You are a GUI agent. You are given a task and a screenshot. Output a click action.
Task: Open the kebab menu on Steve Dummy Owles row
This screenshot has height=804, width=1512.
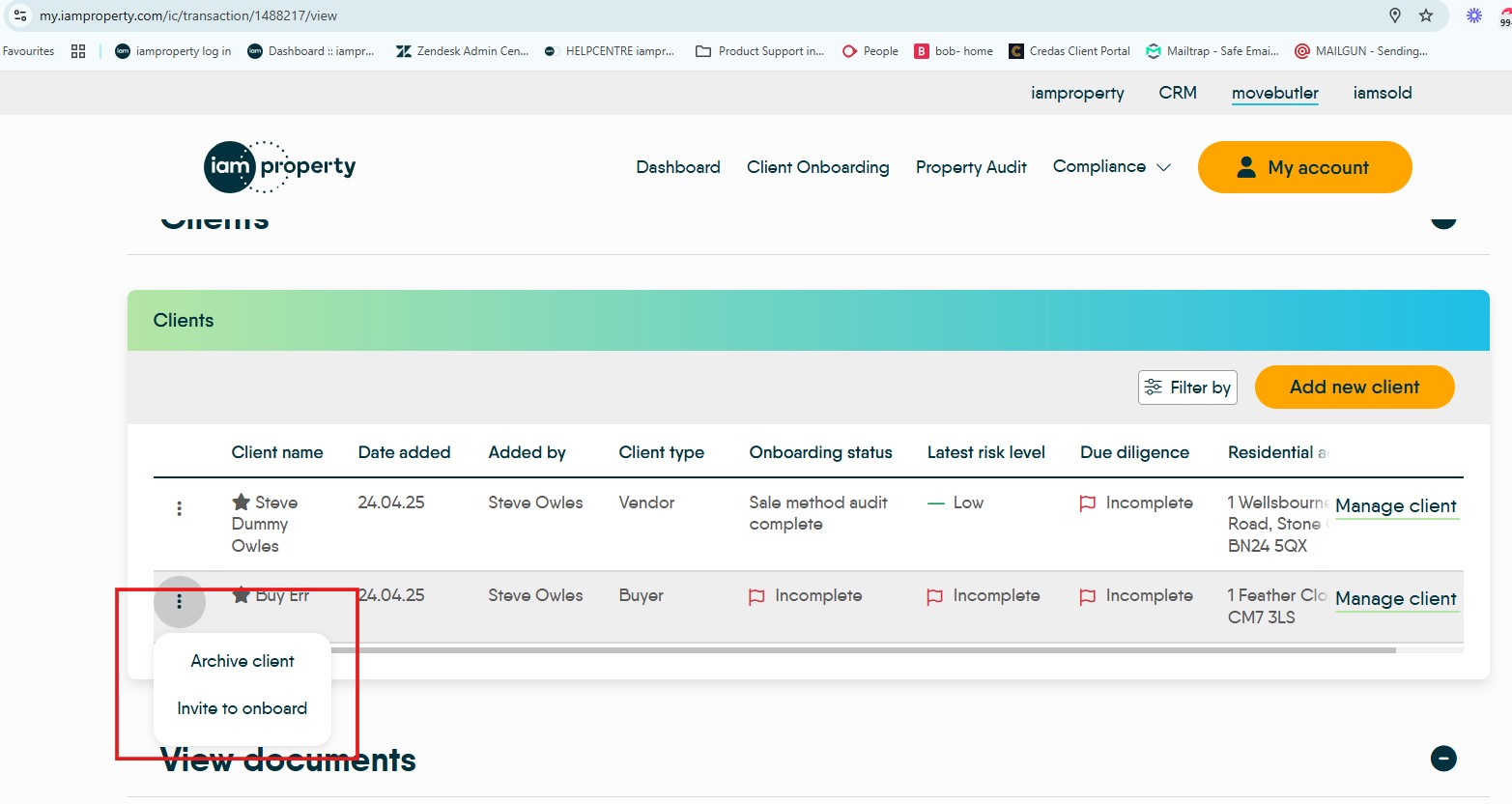[180, 507]
